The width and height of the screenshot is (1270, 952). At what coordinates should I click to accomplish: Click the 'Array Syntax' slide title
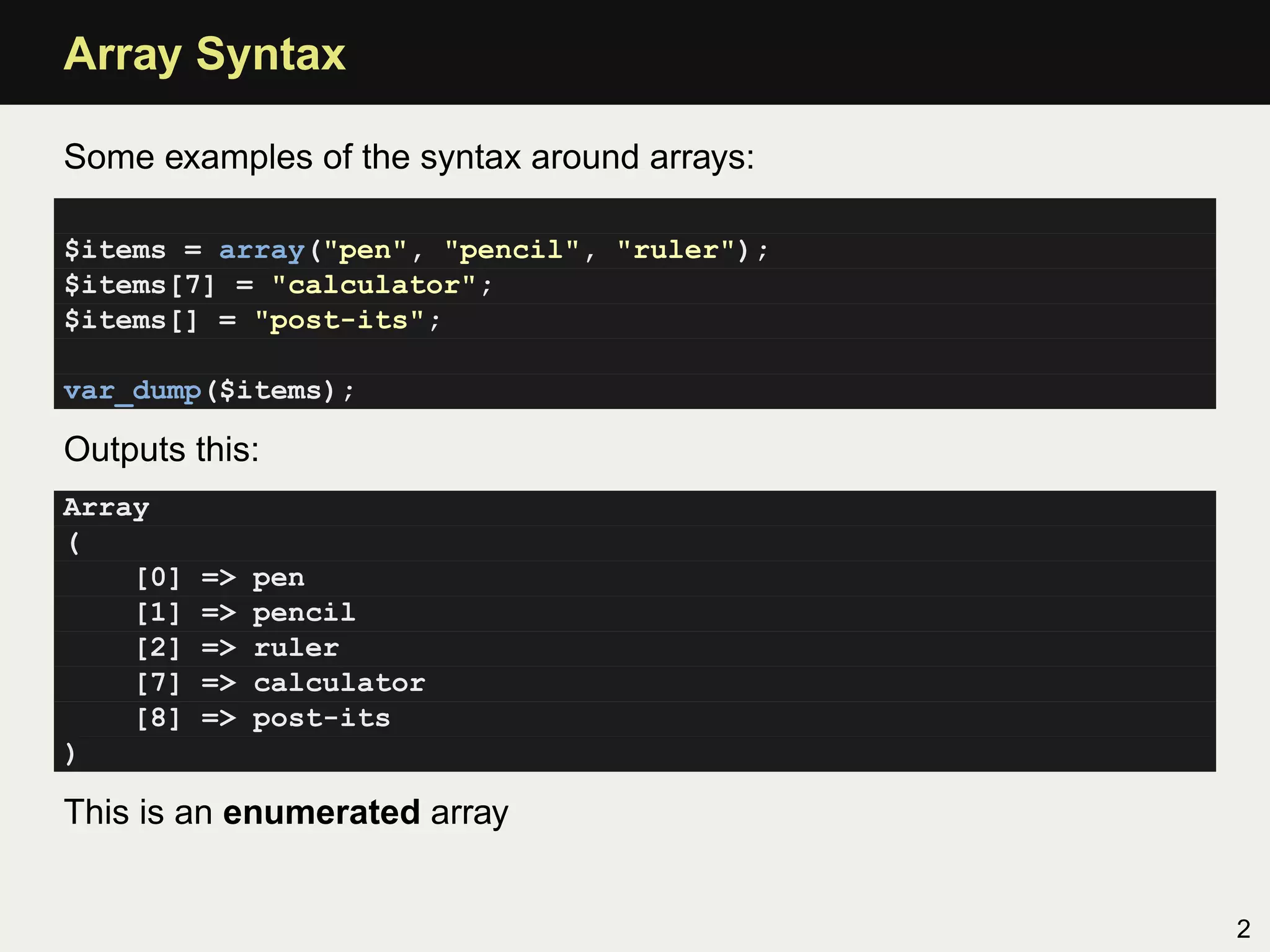[x=205, y=55]
